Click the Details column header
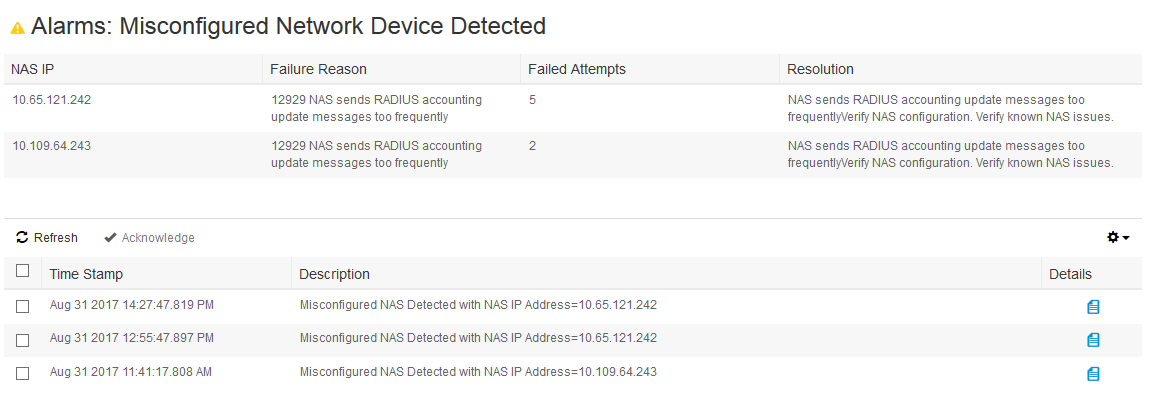 point(1070,274)
